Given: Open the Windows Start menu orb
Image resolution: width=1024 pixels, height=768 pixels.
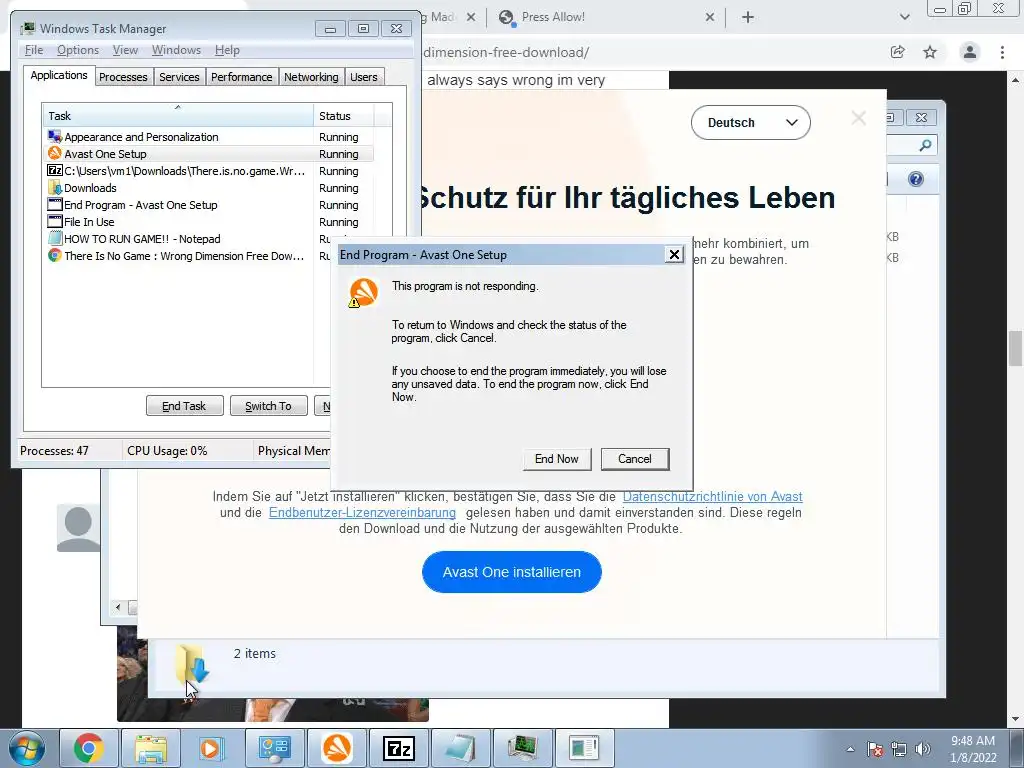Looking at the screenshot, I should (27, 748).
